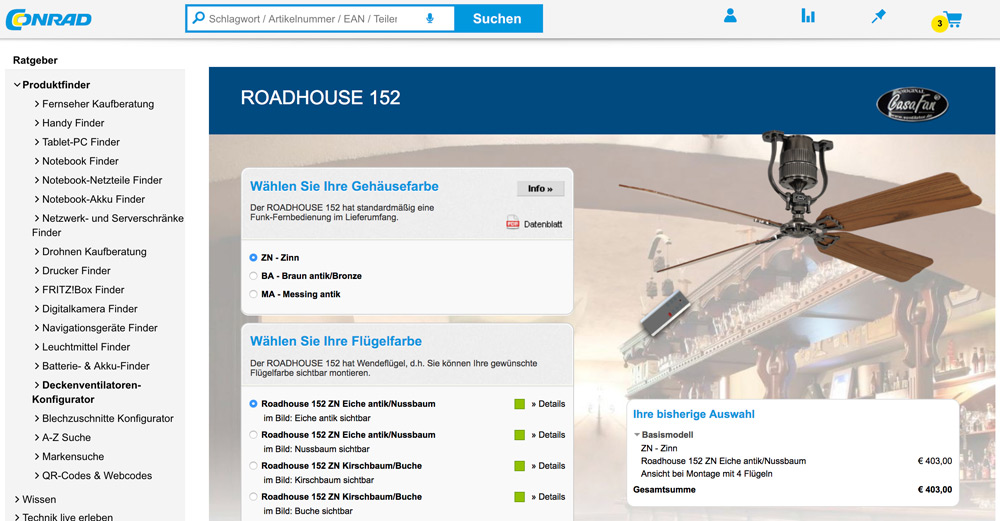
Task: Open Deckenventilatoren-Konfigurator
Action: [87, 392]
